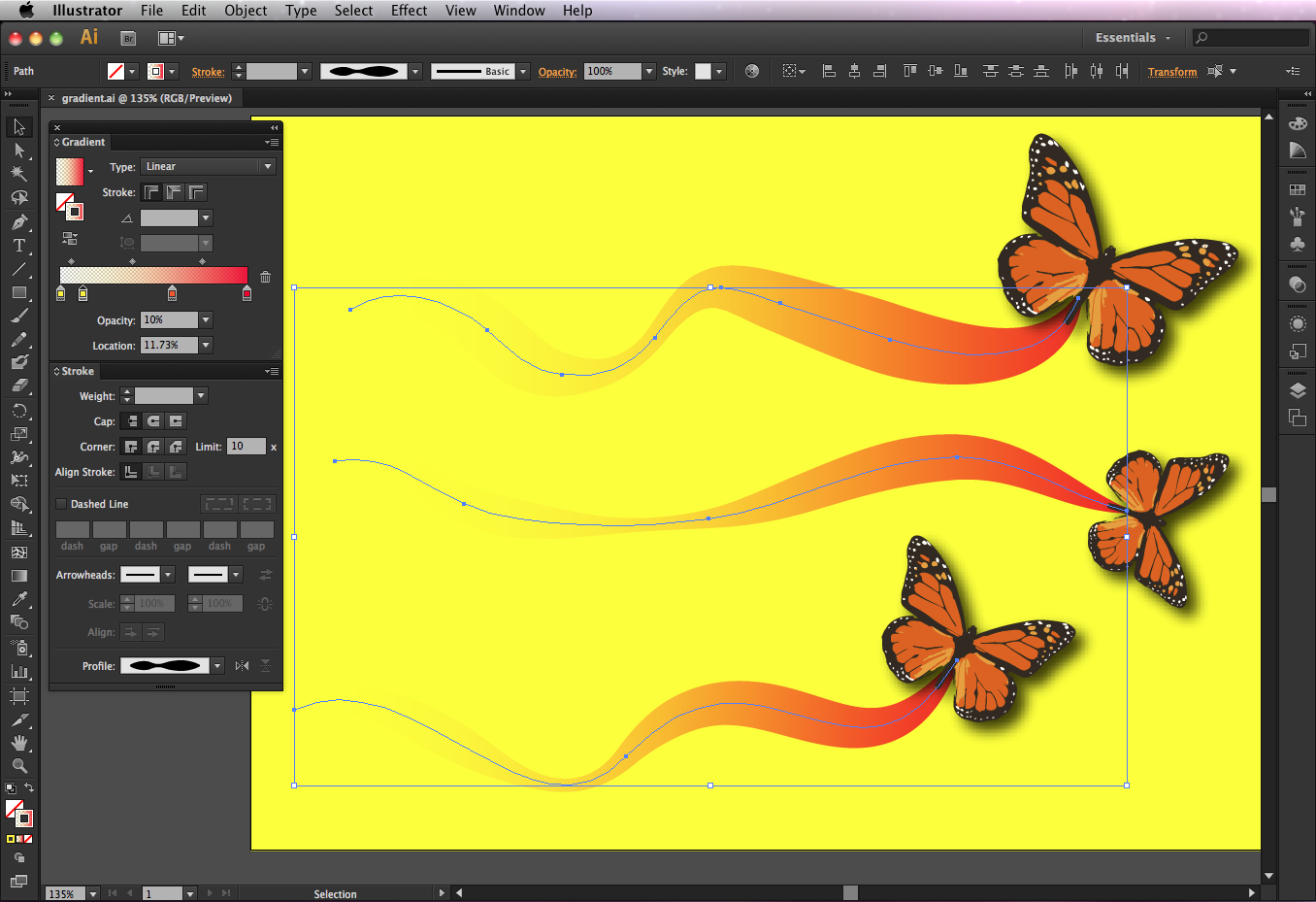Open the gradient Type dropdown showing Linear
The height and width of the screenshot is (902, 1316).
[266, 166]
